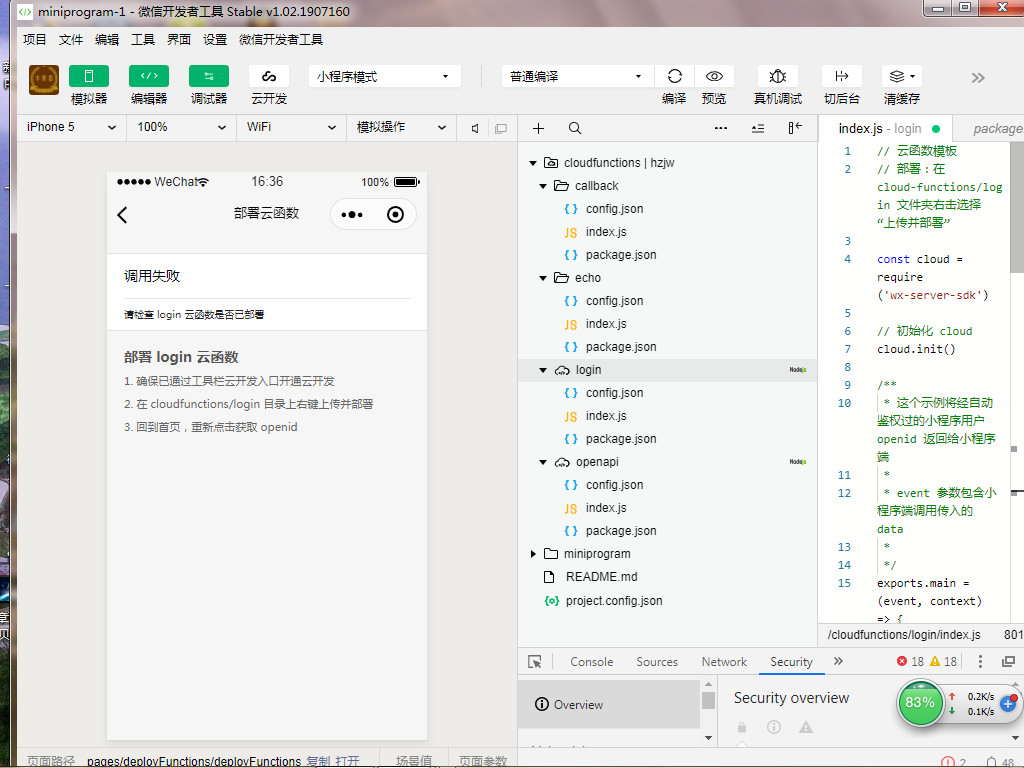Click the add new file plus icon
The height and width of the screenshot is (768, 1024).
pyautogui.click(x=538, y=128)
